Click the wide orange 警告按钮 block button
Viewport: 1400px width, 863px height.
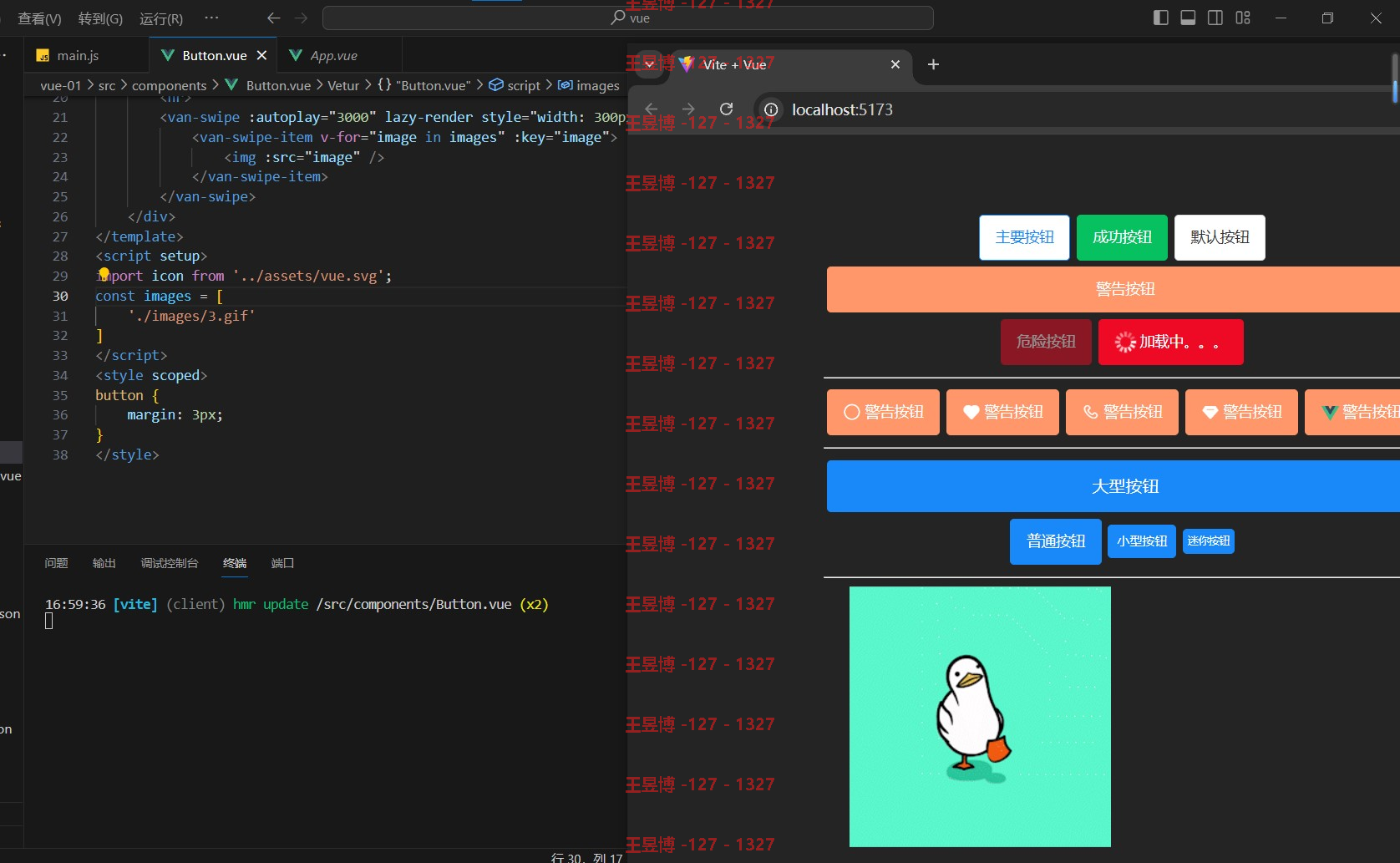point(1113,289)
